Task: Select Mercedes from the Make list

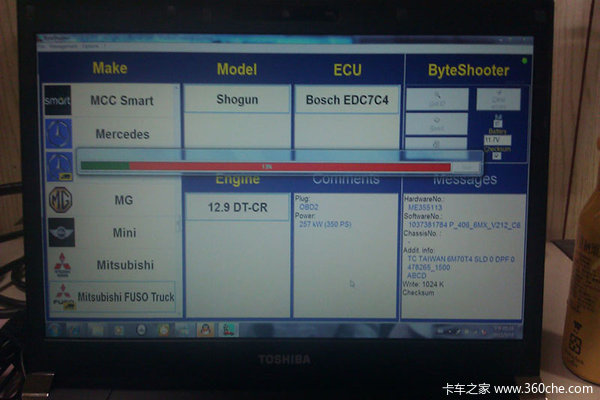Action: pos(122,134)
